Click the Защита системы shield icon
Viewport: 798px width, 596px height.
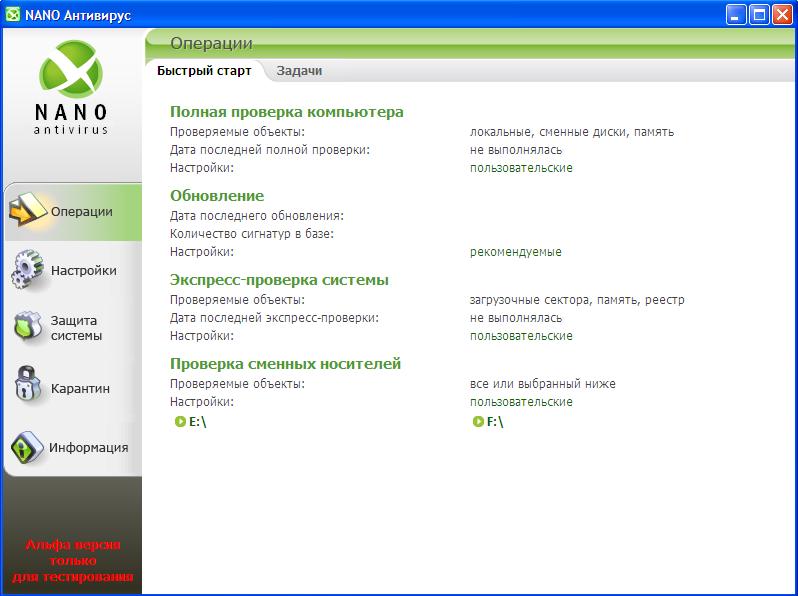click(28, 328)
